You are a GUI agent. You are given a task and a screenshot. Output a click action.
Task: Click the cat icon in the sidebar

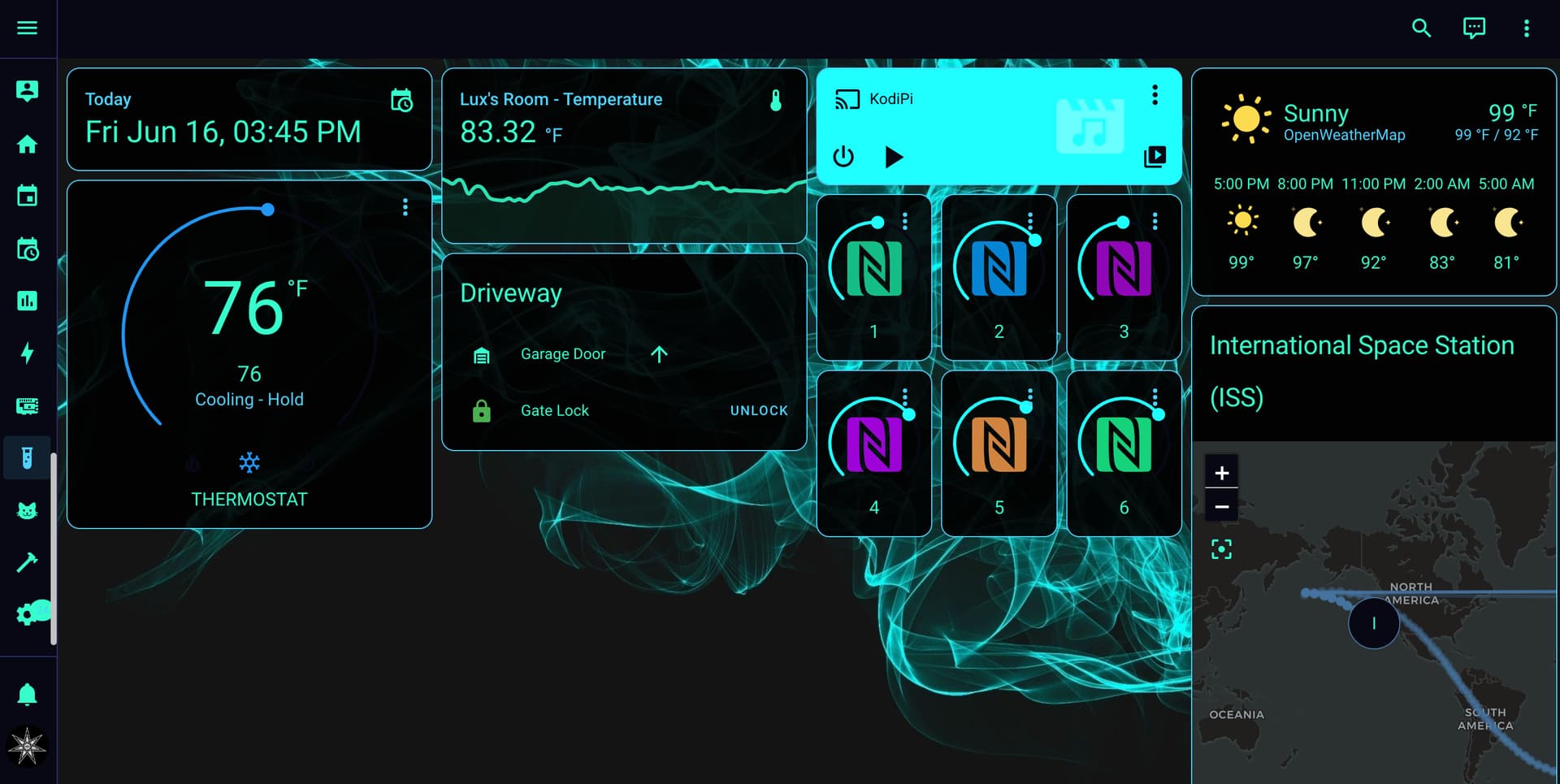tap(28, 509)
